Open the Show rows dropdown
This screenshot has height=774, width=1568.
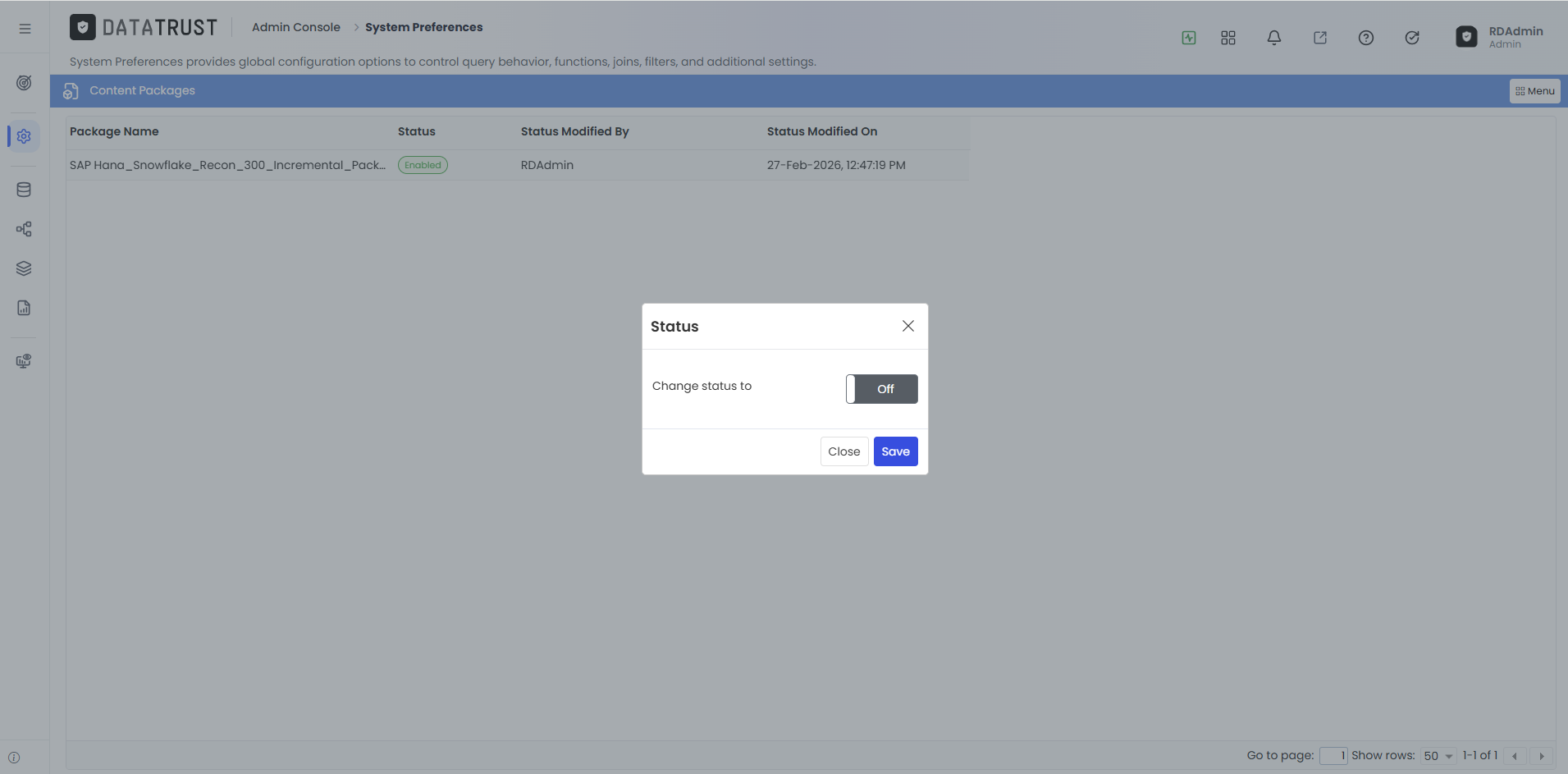pyautogui.click(x=1438, y=756)
